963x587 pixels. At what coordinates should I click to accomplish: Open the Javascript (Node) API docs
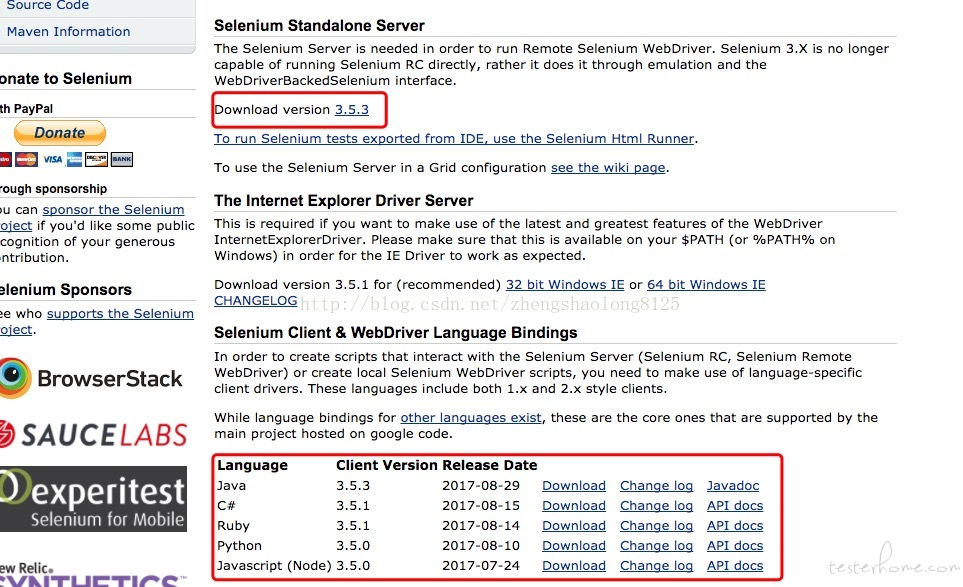735,566
